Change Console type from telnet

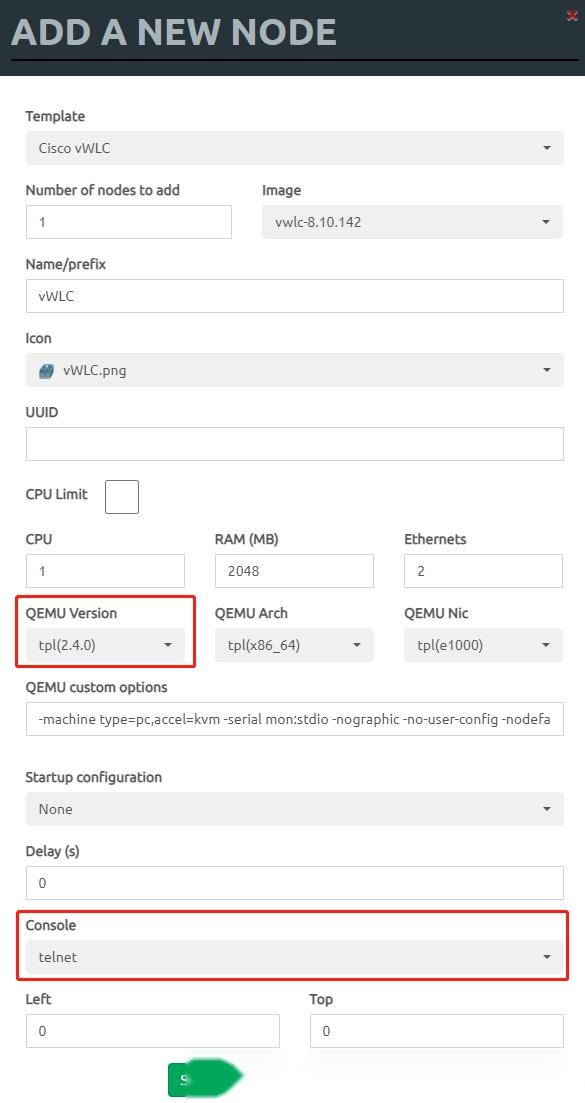(x=293, y=957)
